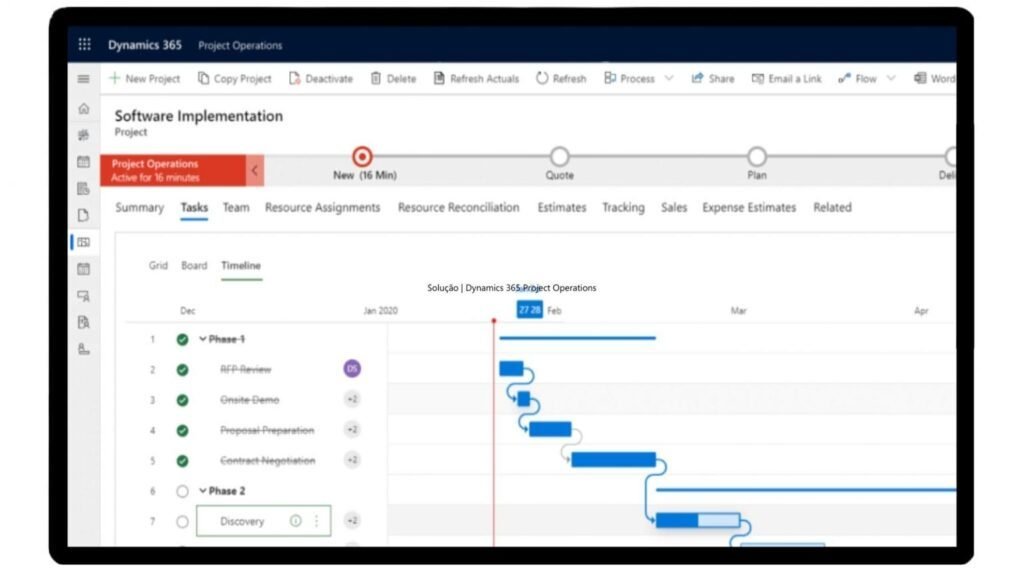The width and height of the screenshot is (1024, 575).
Task: Open the Sales tab
Action: click(673, 208)
